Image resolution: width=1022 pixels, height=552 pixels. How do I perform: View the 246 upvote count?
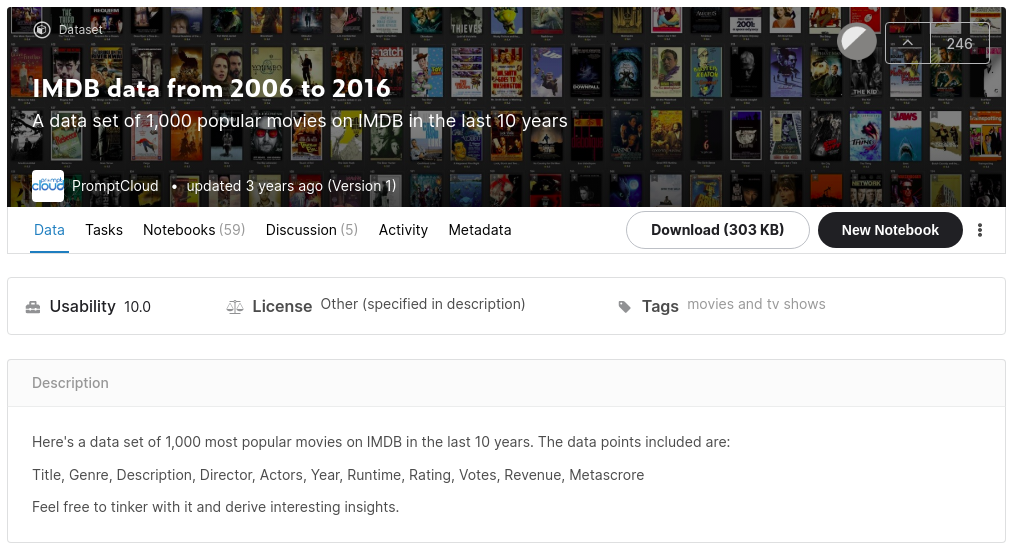click(x=959, y=44)
